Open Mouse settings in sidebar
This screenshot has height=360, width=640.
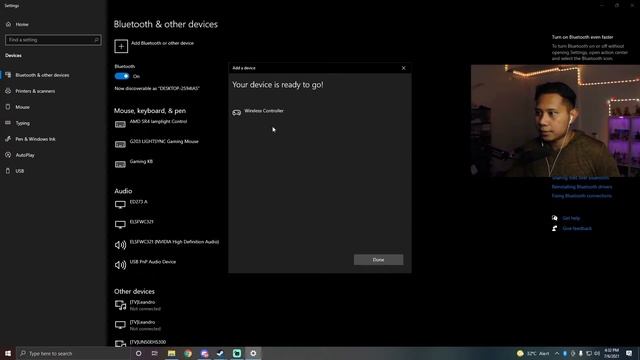pyautogui.click(x=22, y=107)
